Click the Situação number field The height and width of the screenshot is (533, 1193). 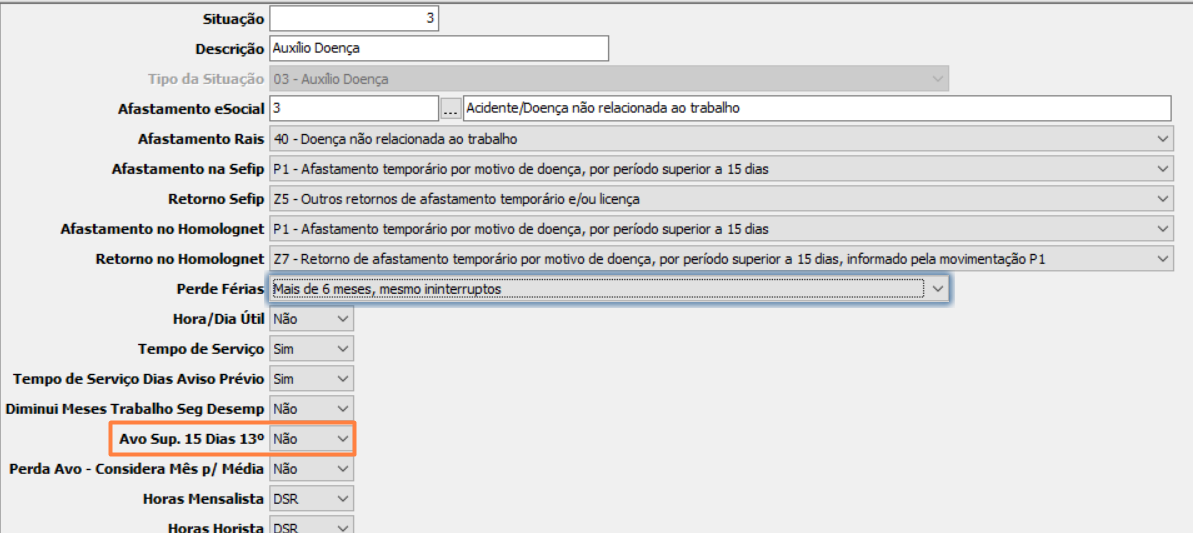354,19
